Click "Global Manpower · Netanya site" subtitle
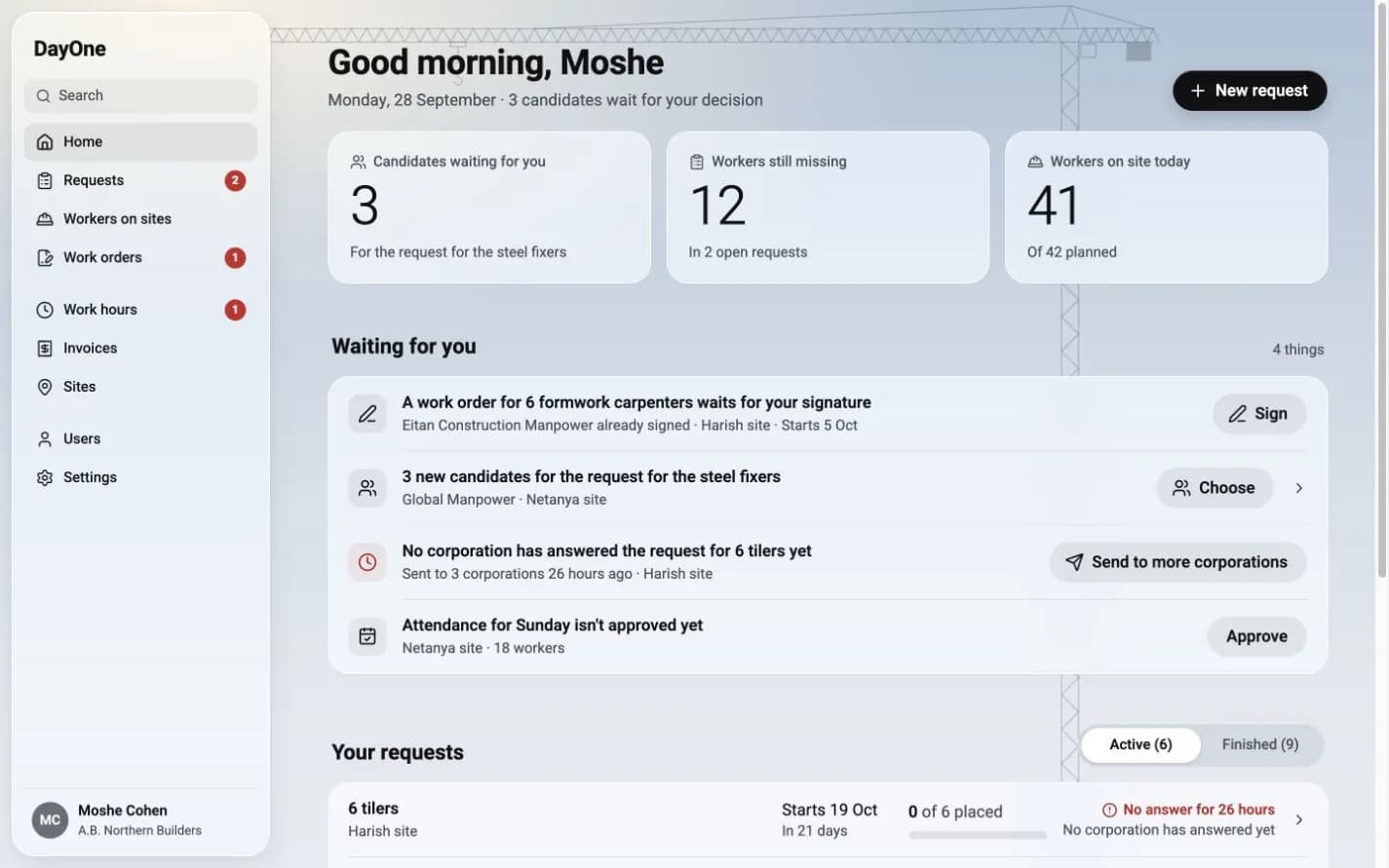Image resolution: width=1389 pixels, height=868 pixels. tap(504, 500)
